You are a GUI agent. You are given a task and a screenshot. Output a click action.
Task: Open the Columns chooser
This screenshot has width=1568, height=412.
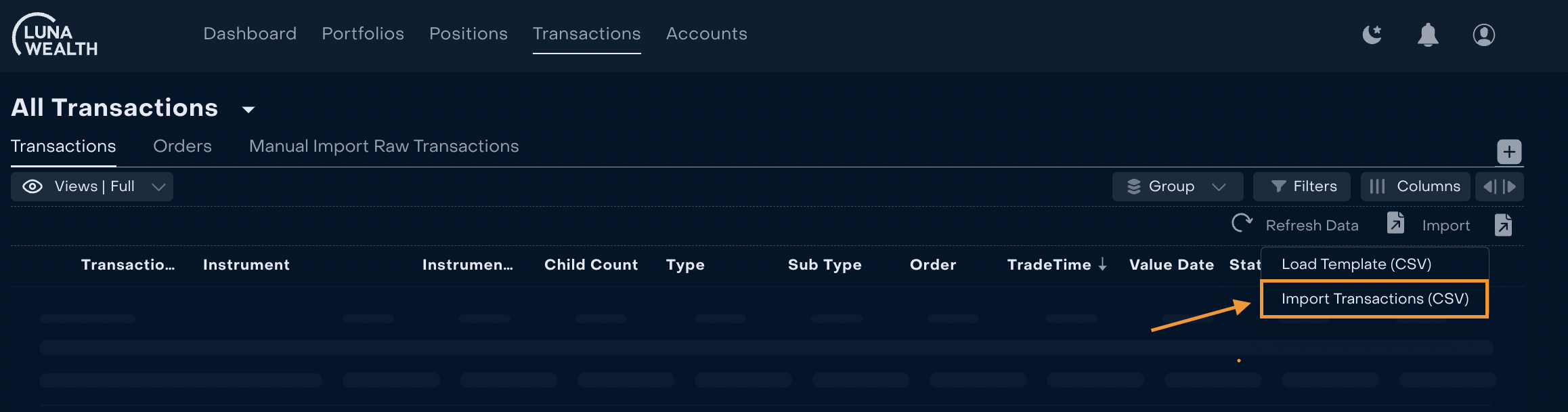pyautogui.click(x=1415, y=186)
